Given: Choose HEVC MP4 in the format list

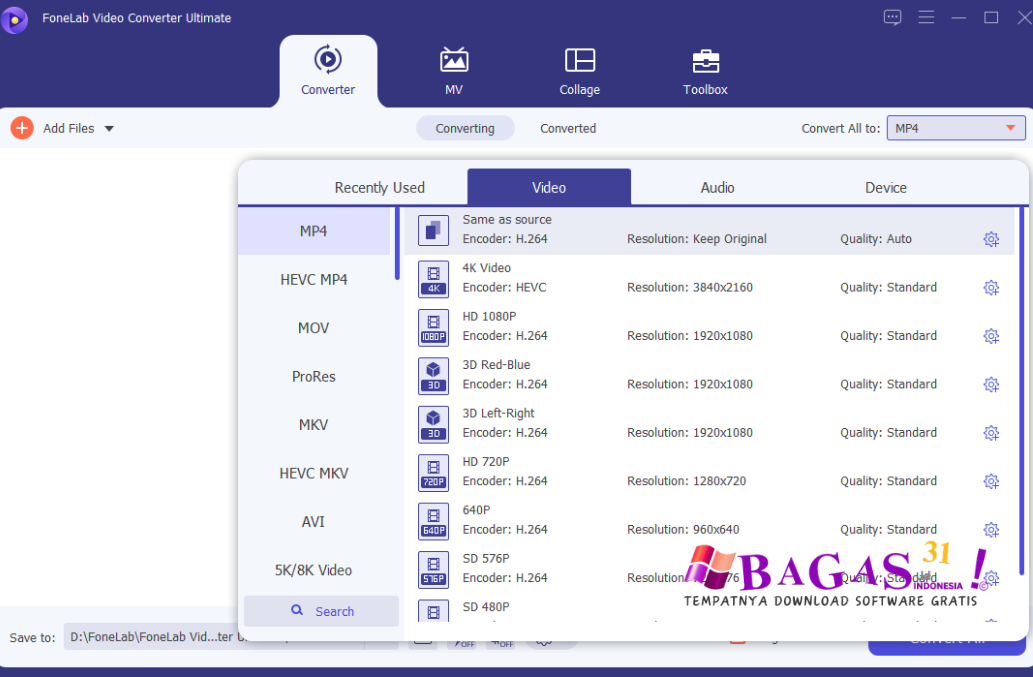Looking at the screenshot, I should pos(314,279).
